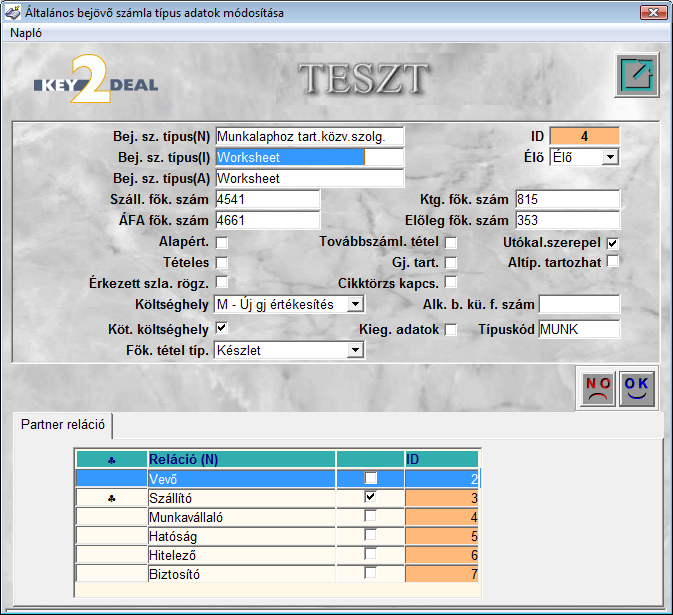Click the Típuskód MUNK field
Screen dimensions: 673x615
click(x=579, y=329)
